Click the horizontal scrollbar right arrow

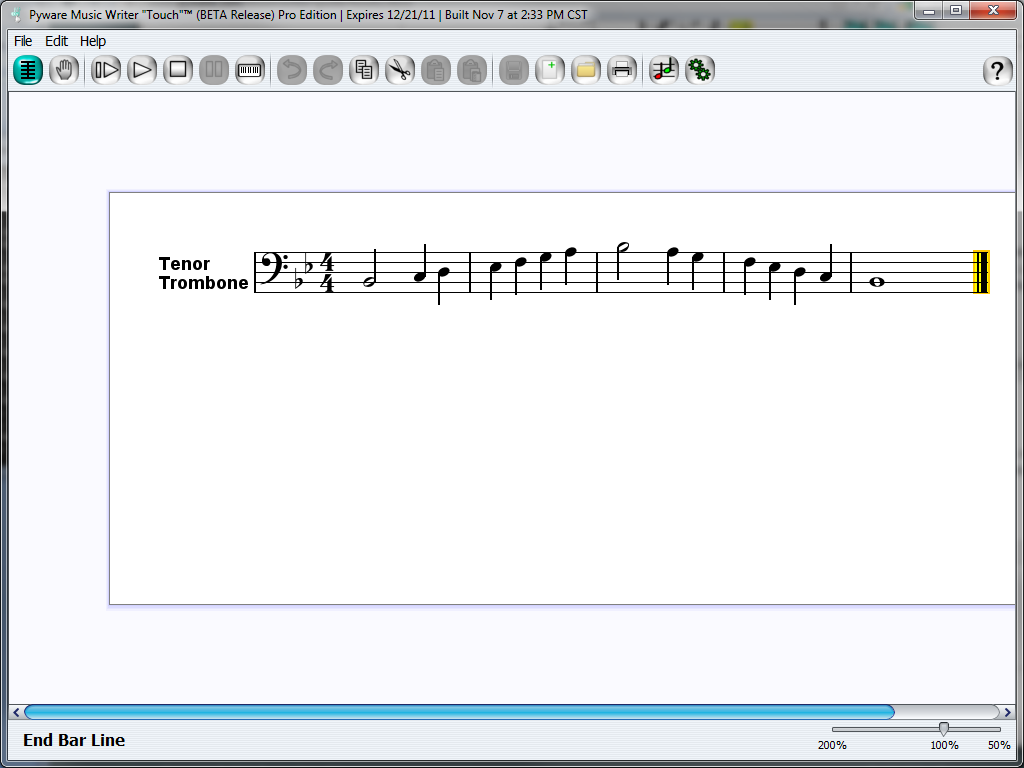[x=1007, y=712]
